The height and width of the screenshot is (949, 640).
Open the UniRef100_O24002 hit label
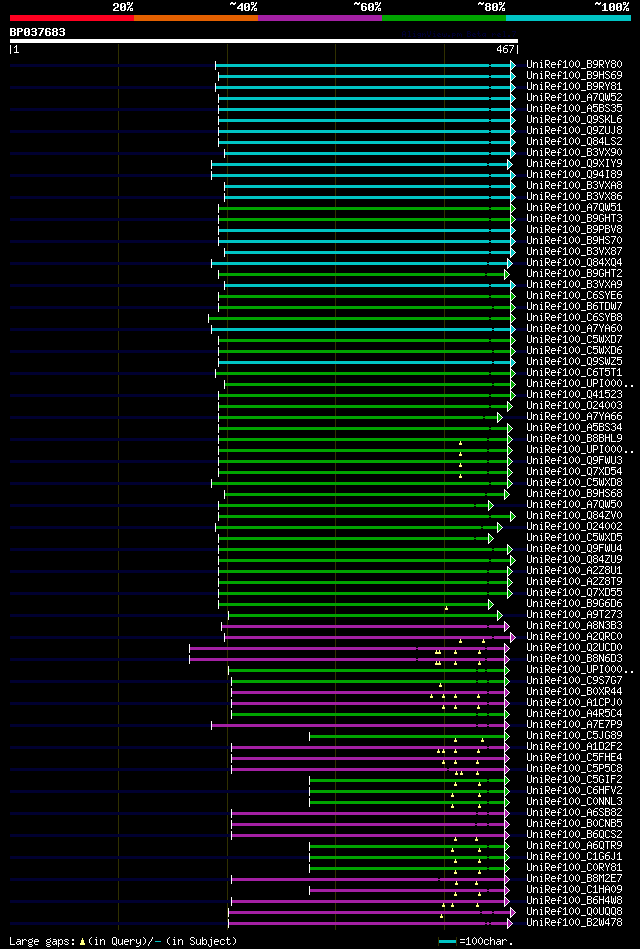click(x=574, y=527)
